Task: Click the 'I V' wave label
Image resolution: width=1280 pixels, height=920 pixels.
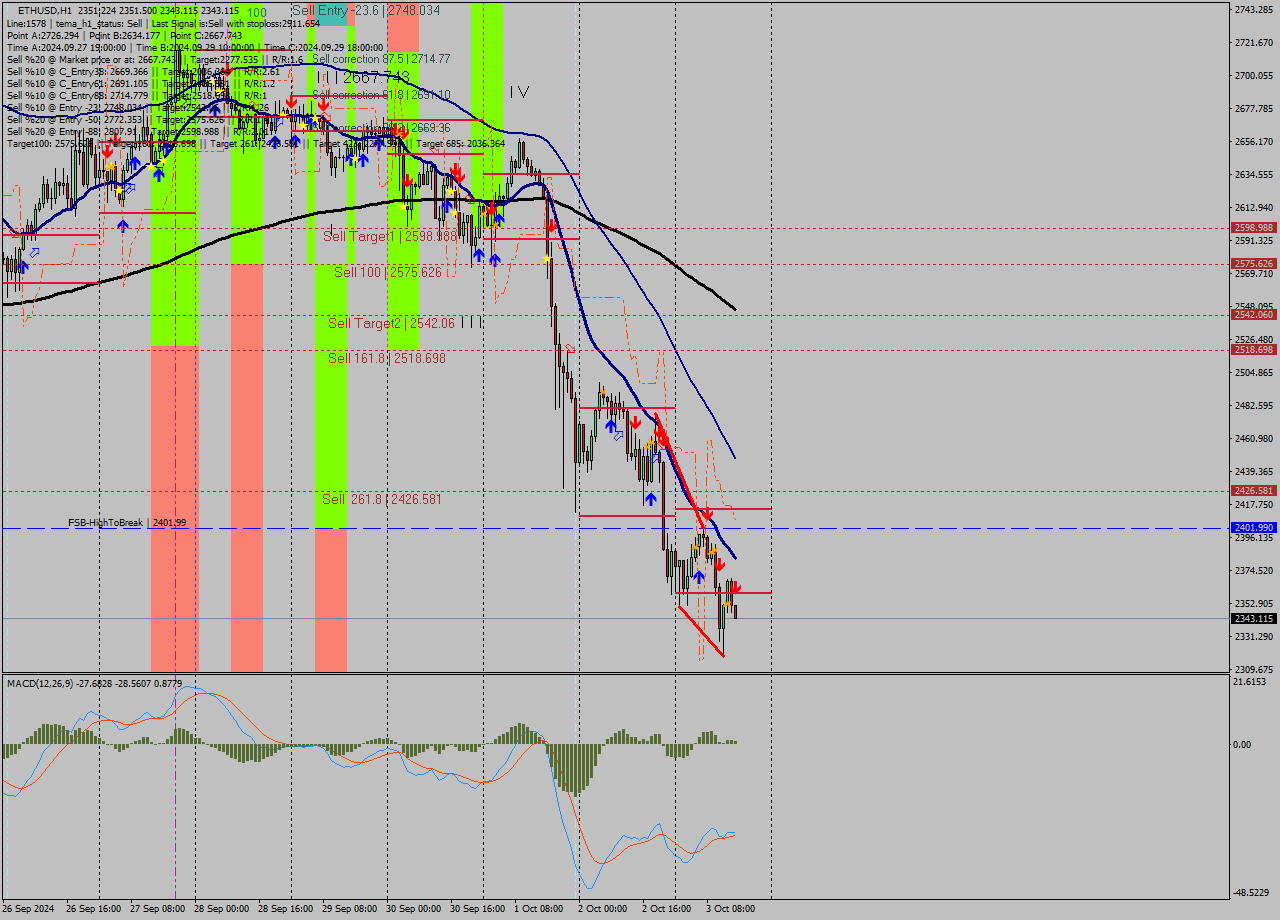Action: click(519, 92)
